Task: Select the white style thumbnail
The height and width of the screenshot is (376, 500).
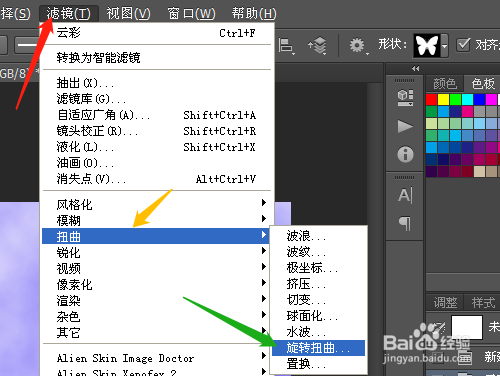Action: click(467, 327)
